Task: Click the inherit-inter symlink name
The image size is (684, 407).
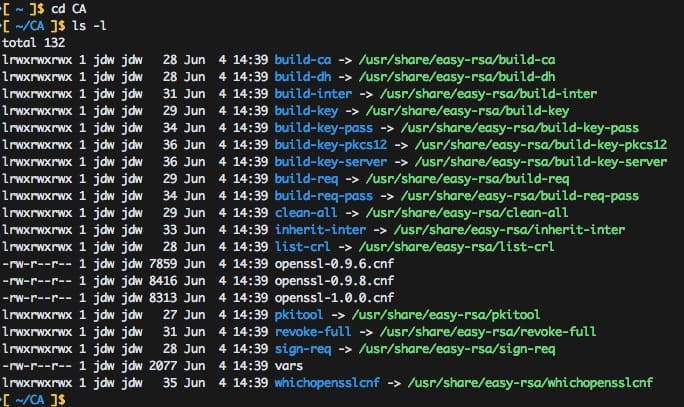Action: (314, 230)
